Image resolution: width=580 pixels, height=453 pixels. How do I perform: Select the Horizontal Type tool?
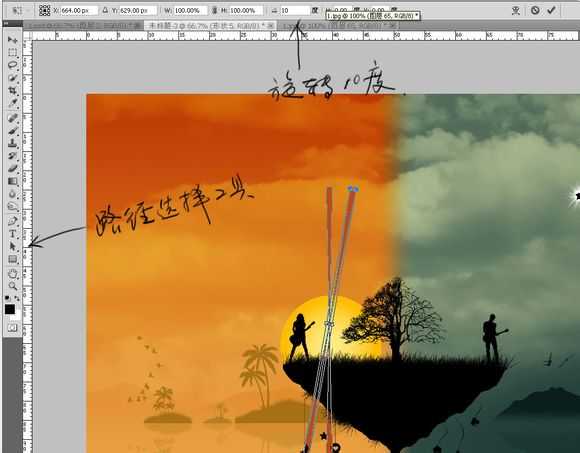tap(13, 234)
